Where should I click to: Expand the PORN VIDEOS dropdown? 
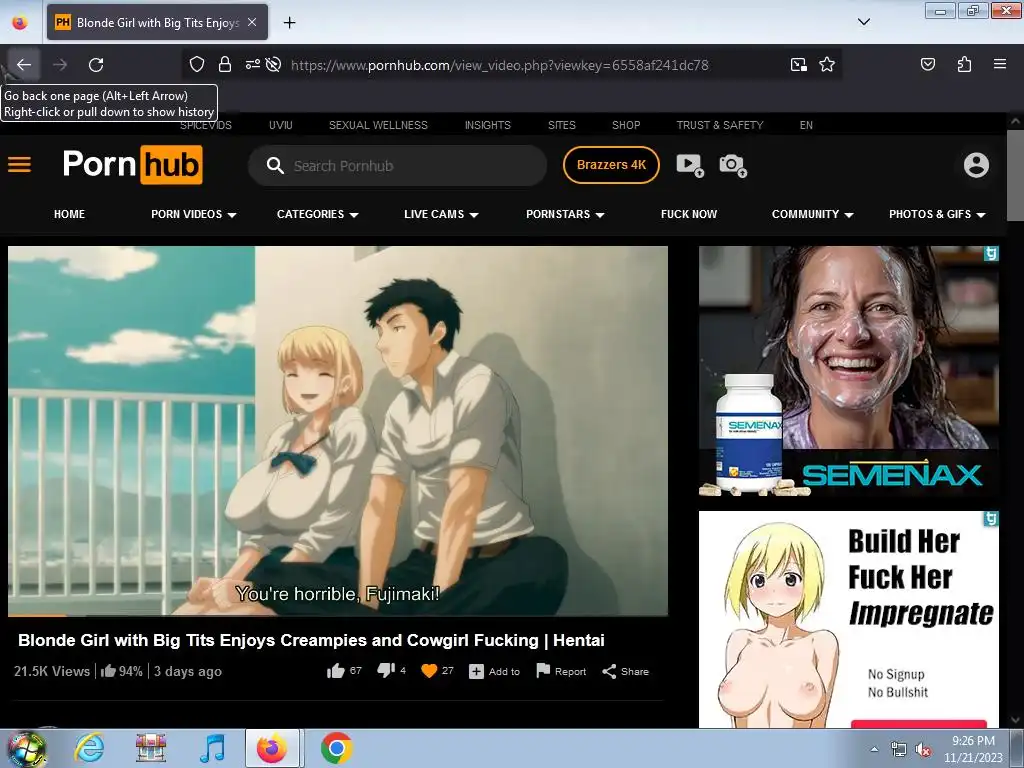[x=193, y=214]
